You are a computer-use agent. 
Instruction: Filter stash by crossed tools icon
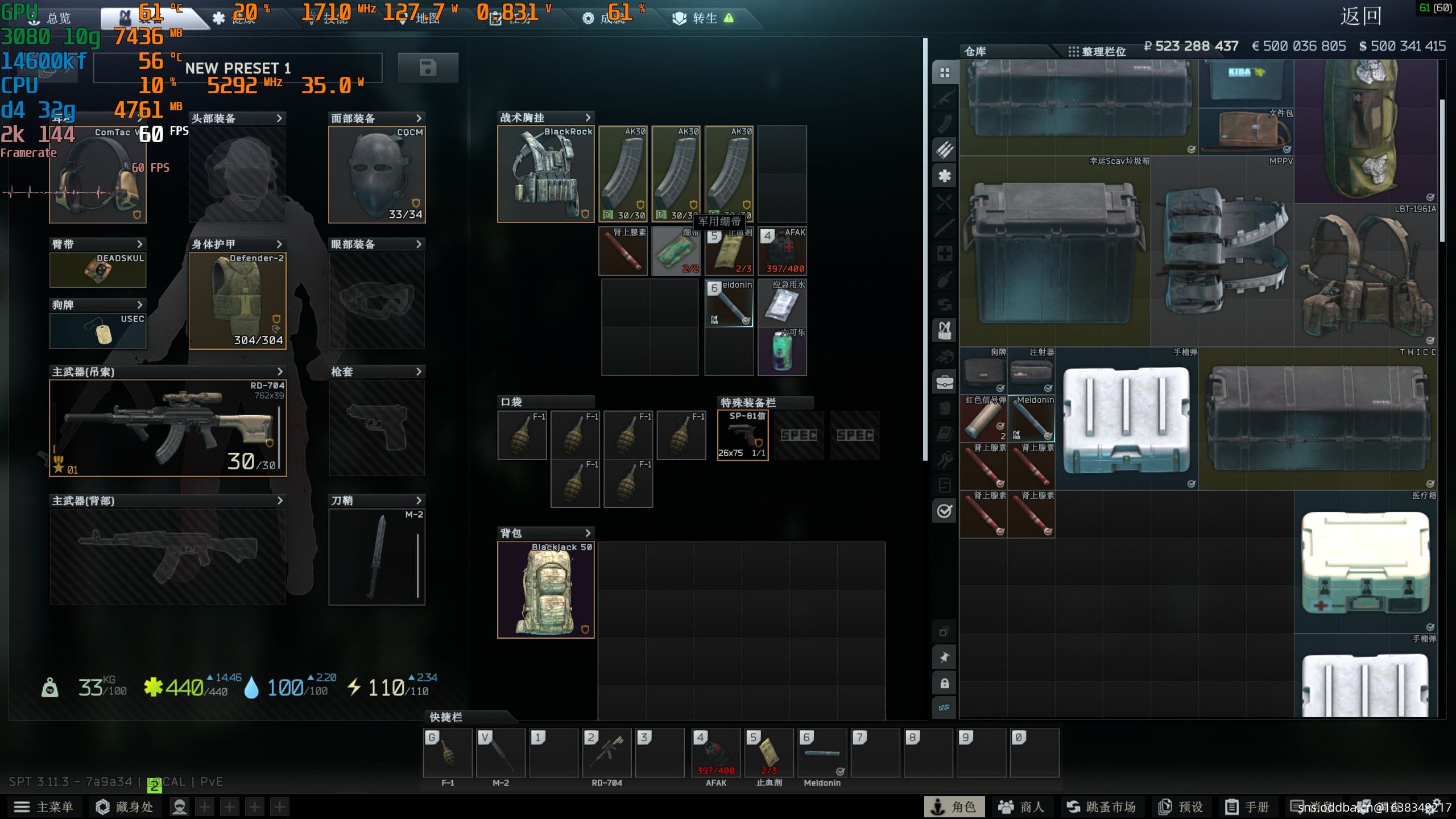(945, 201)
